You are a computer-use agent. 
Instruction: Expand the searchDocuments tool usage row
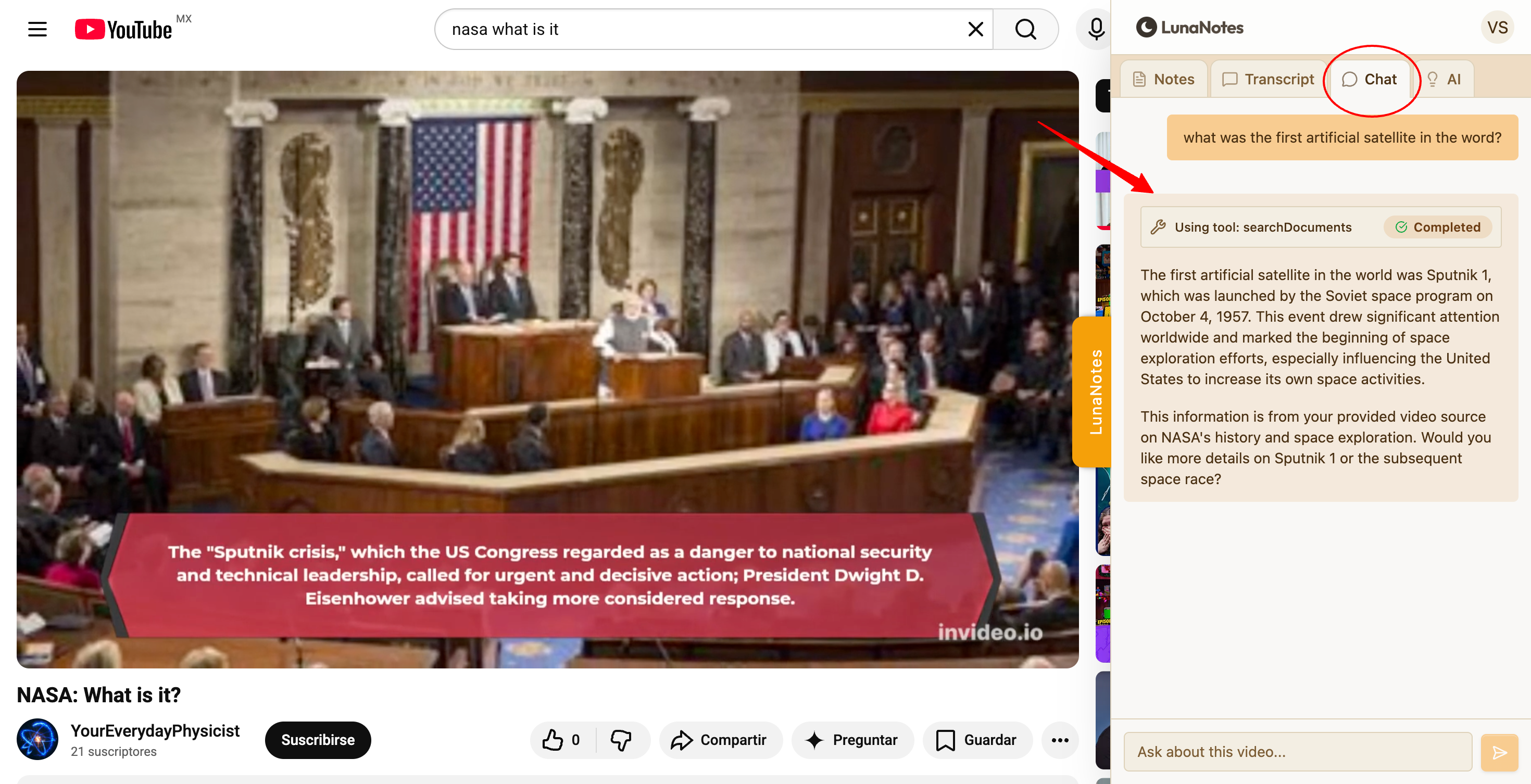point(1262,227)
